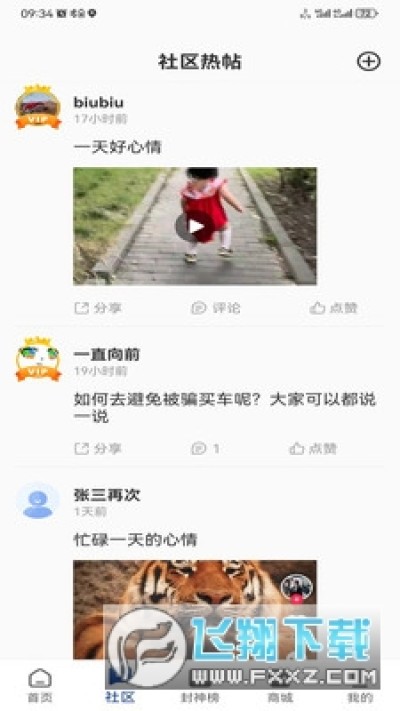Open 一直向前 user's VIP avatar
Viewport: 400px width, 711px height.
(x=38, y=359)
